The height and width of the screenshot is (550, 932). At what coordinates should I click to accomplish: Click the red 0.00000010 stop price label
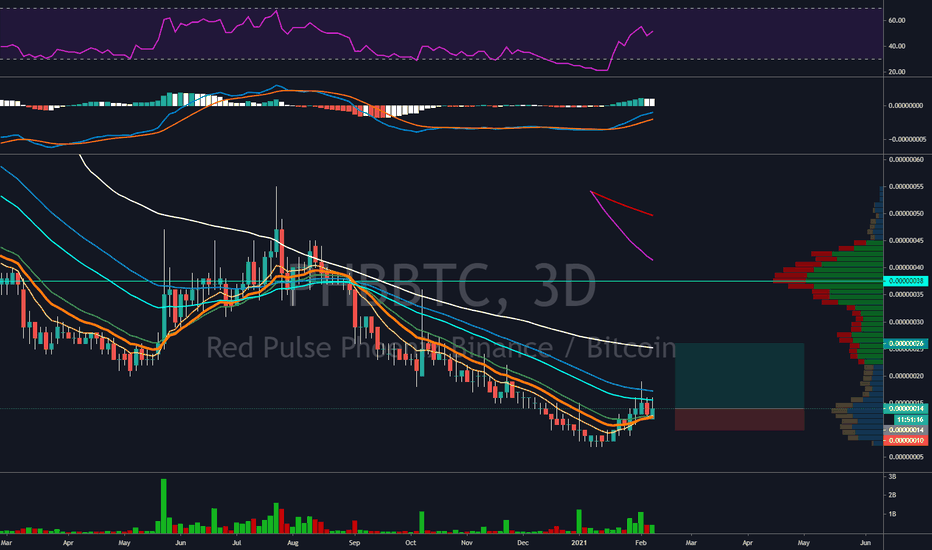pos(906,441)
